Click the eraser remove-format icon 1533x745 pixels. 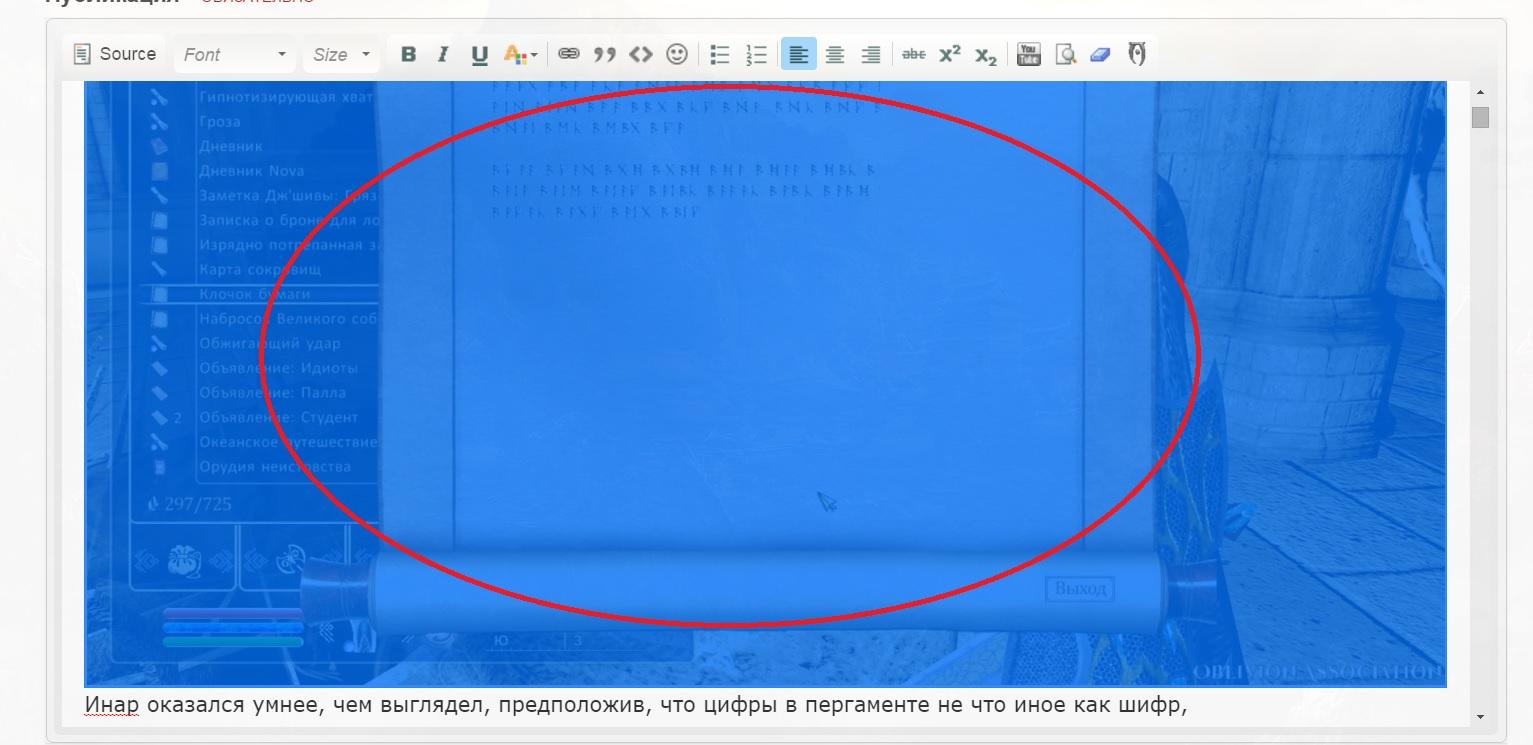1100,55
